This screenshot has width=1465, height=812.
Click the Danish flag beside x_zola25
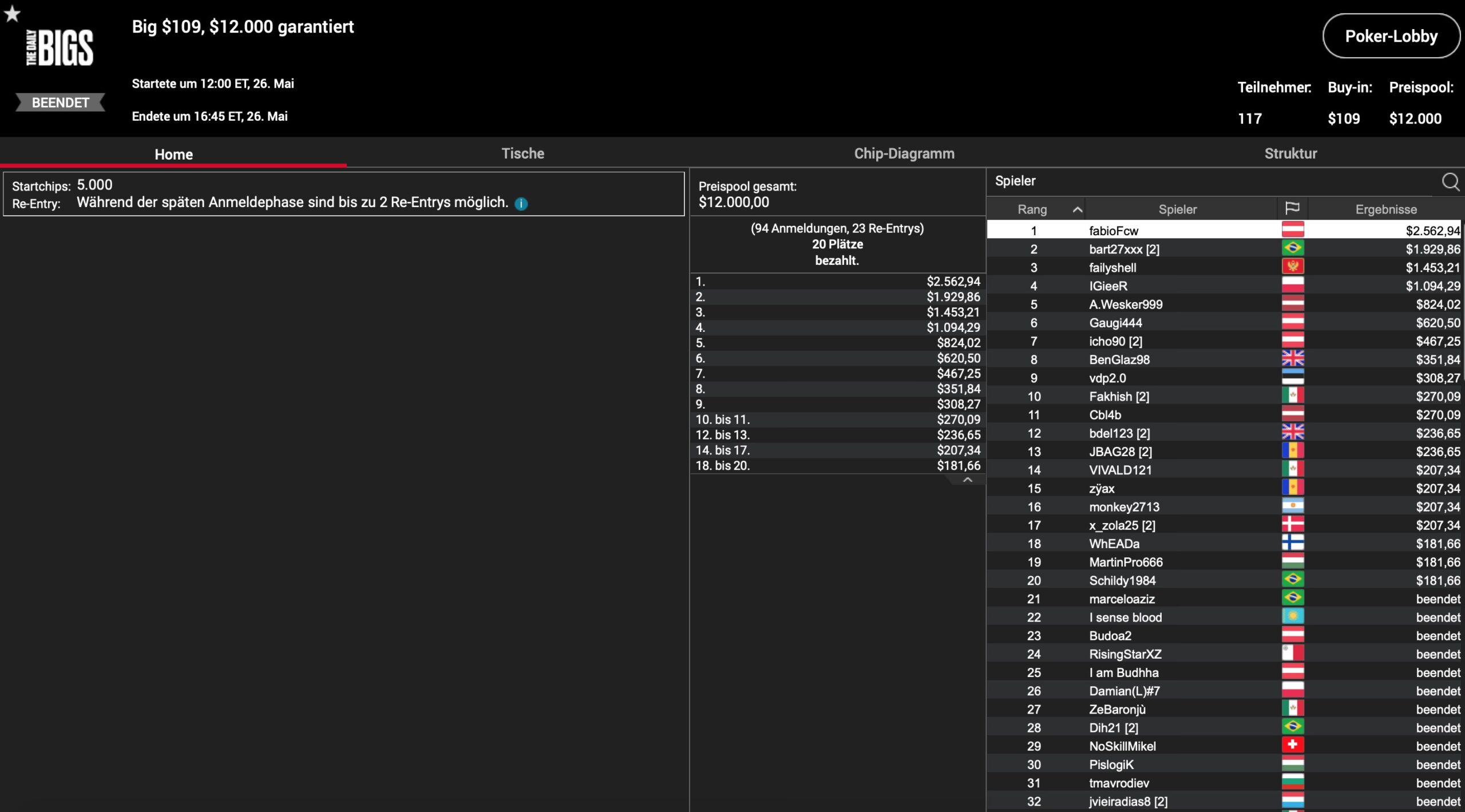point(1292,525)
